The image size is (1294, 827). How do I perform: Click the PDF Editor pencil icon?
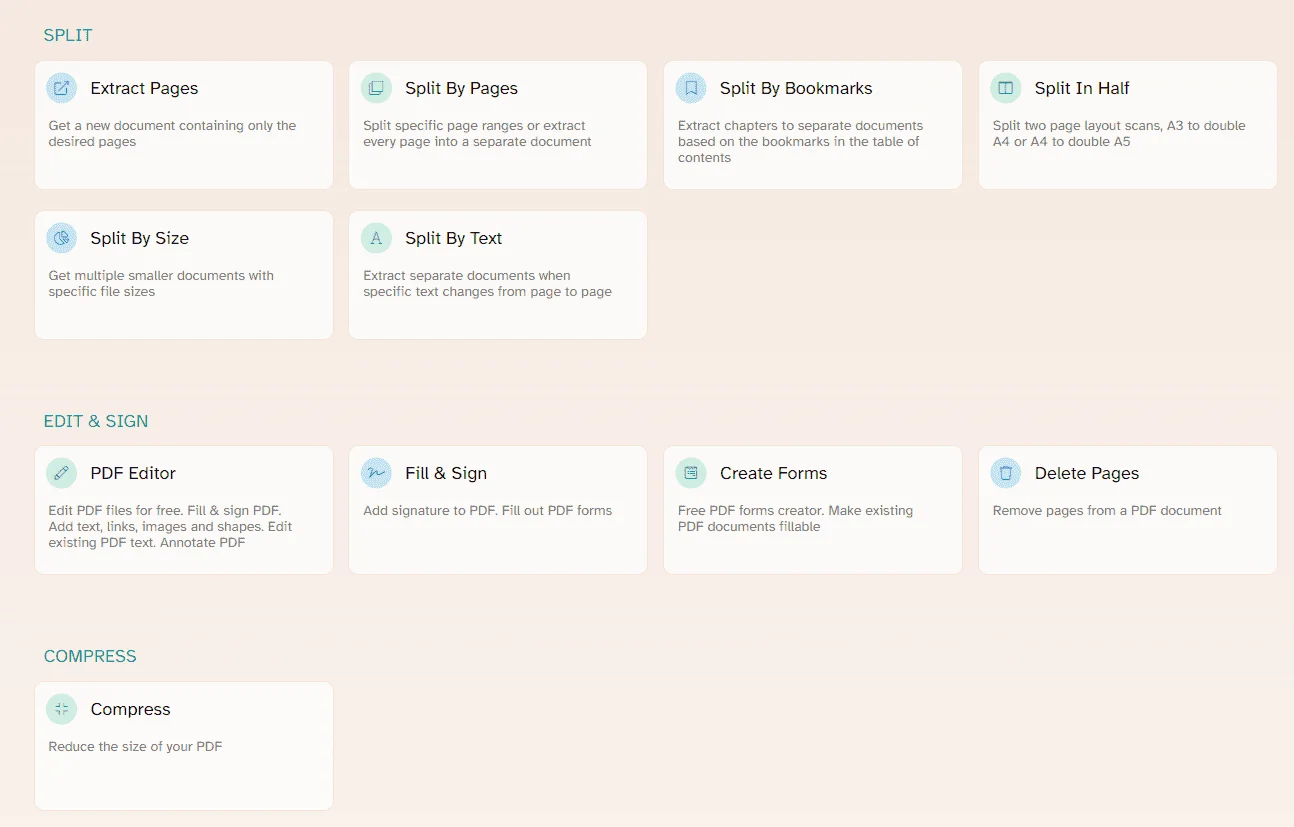(62, 473)
